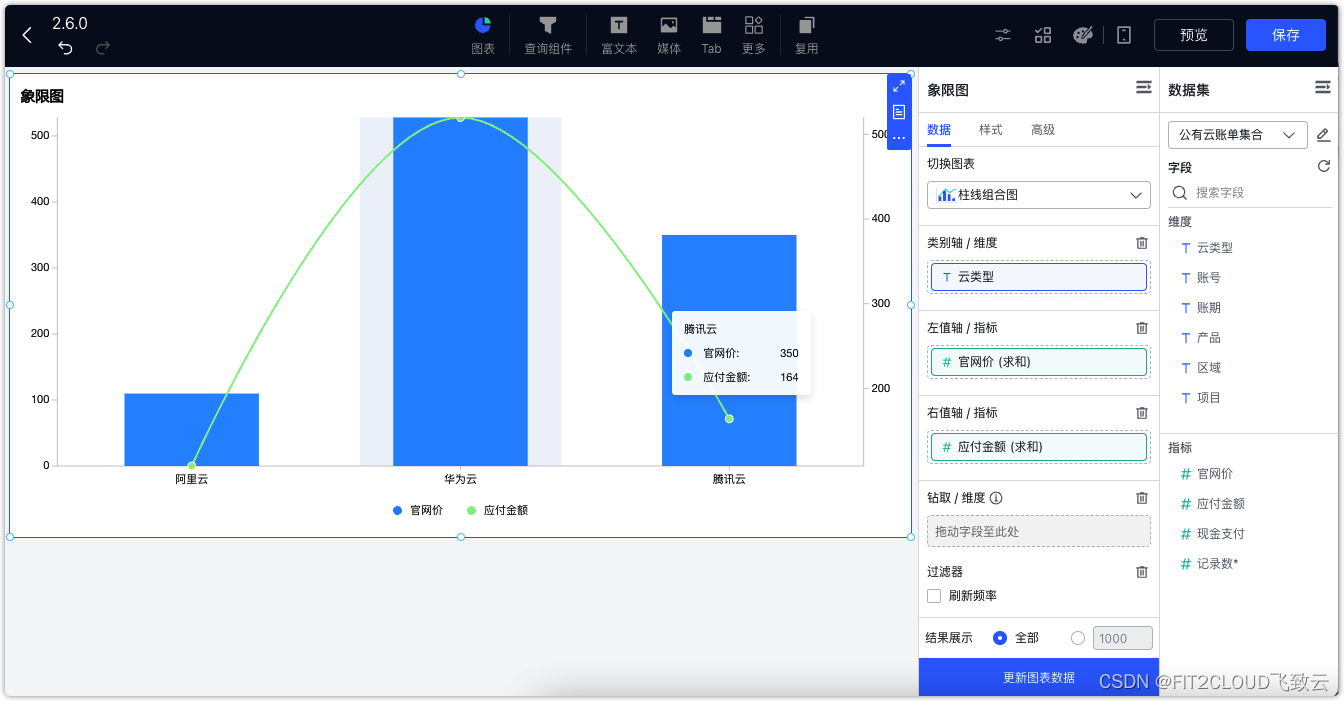This screenshot has width=1344, height=701.
Task: Open the 更多 components menu
Action: point(754,35)
